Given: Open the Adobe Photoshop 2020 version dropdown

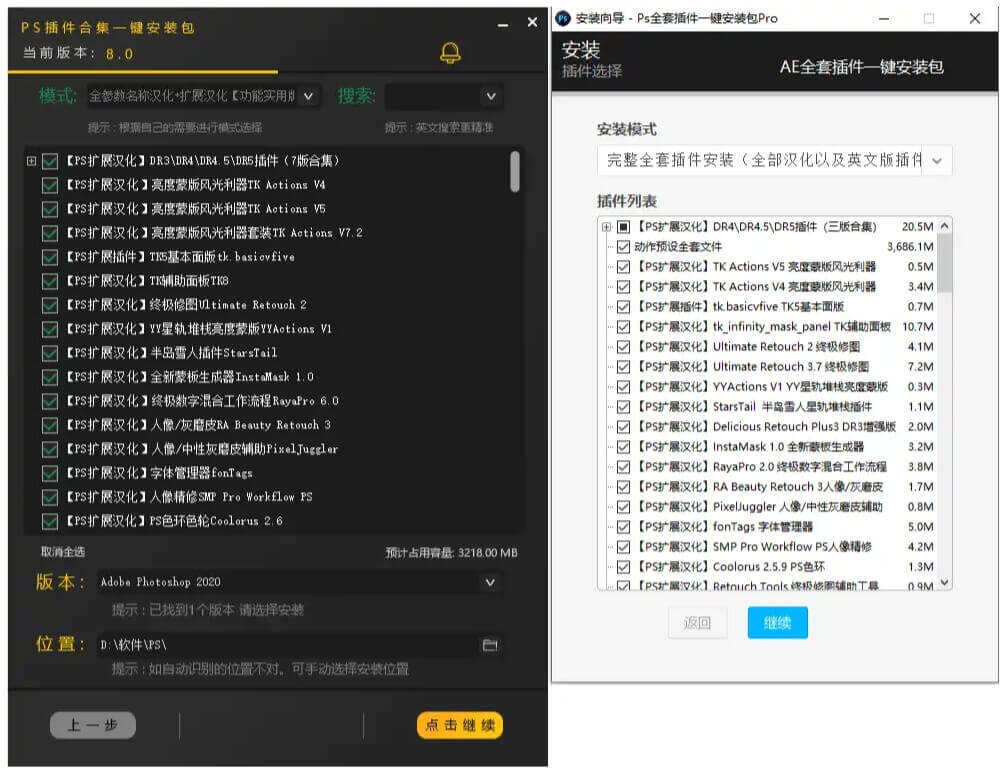Looking at the screenshot, I should click(490, 582).
